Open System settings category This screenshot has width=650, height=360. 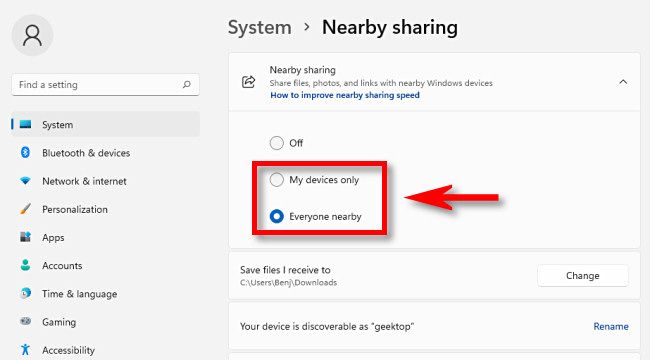(105, 124)
